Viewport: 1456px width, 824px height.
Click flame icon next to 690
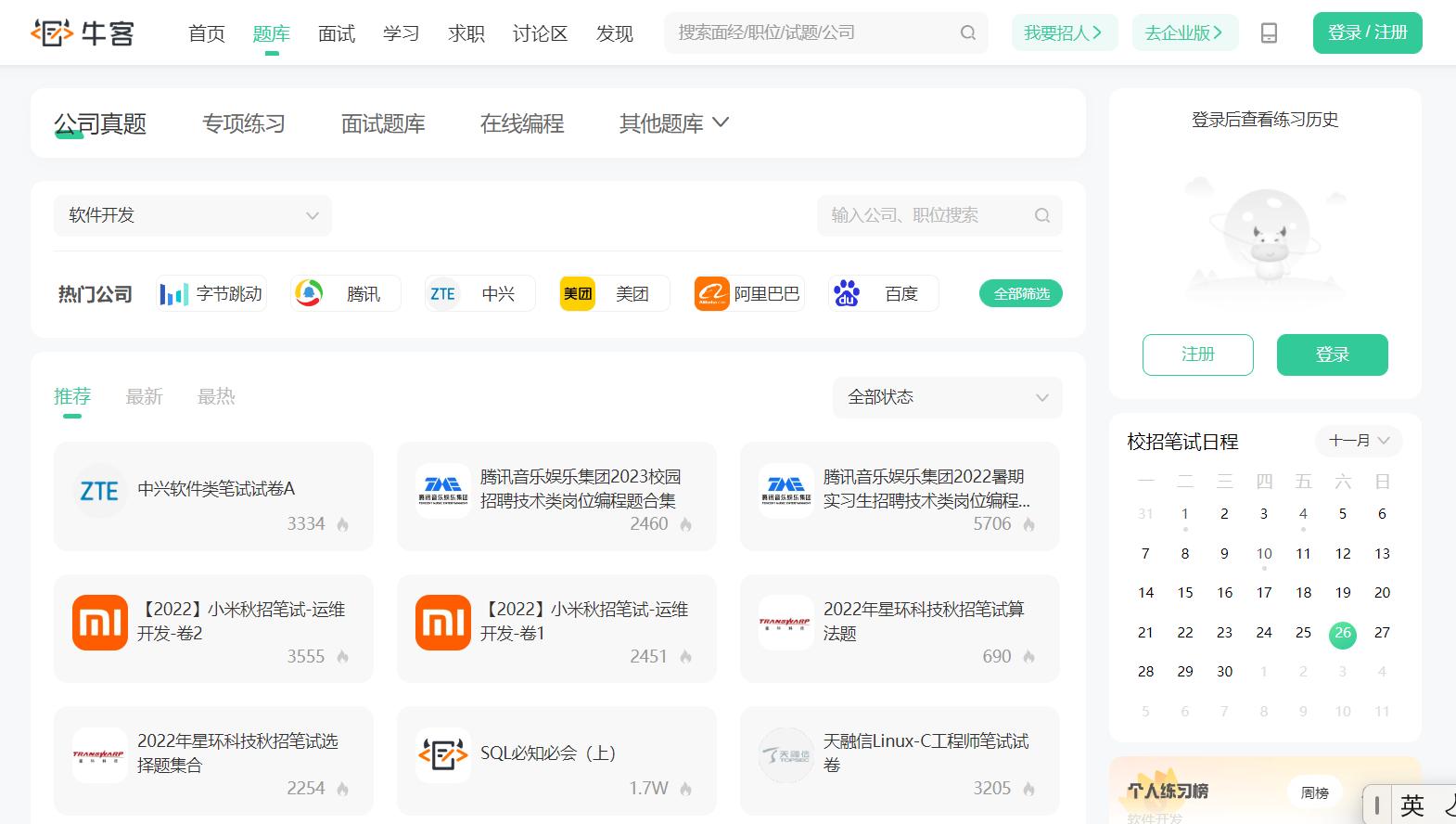(x=1029, y=657)
